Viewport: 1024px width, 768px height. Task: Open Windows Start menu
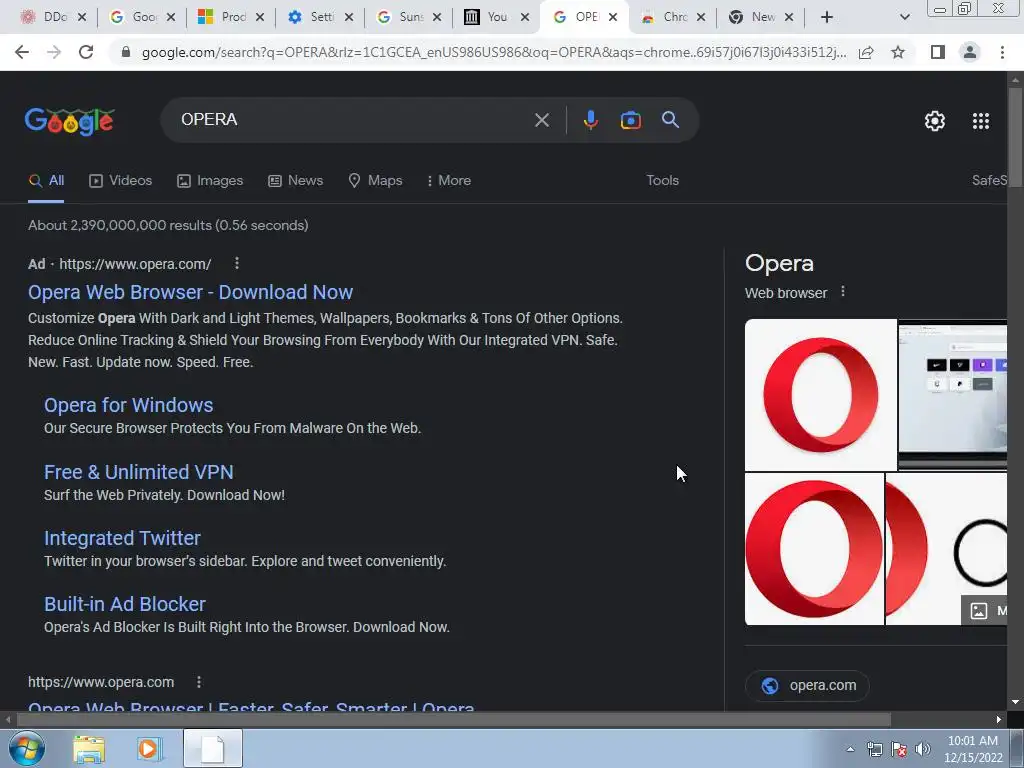(26, 748)
